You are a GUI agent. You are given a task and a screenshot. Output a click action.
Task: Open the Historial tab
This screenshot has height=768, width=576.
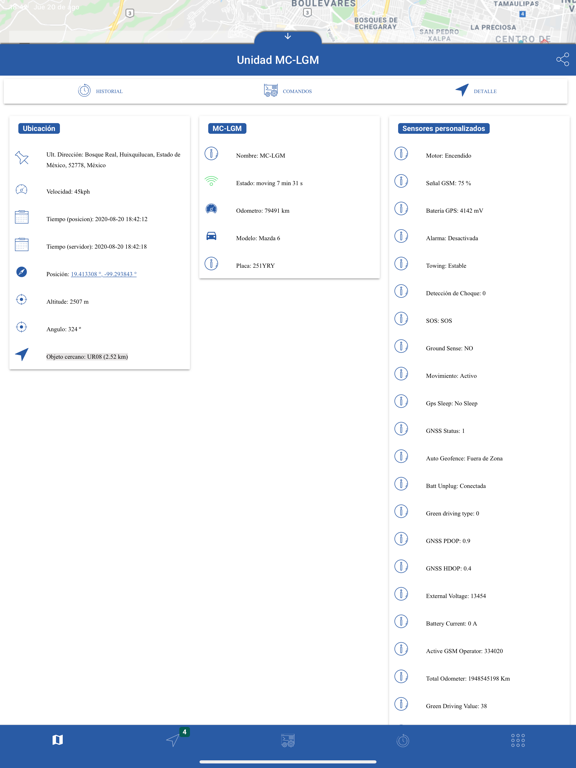[x=100, y=91]
